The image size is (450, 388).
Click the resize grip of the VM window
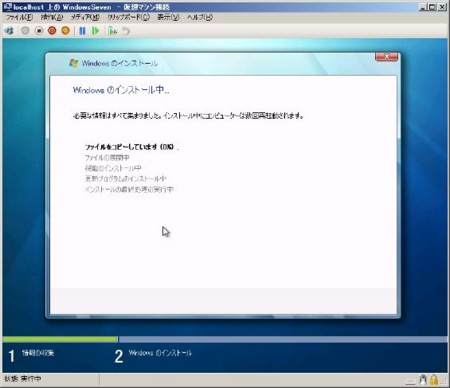click(x=444, y=382)
